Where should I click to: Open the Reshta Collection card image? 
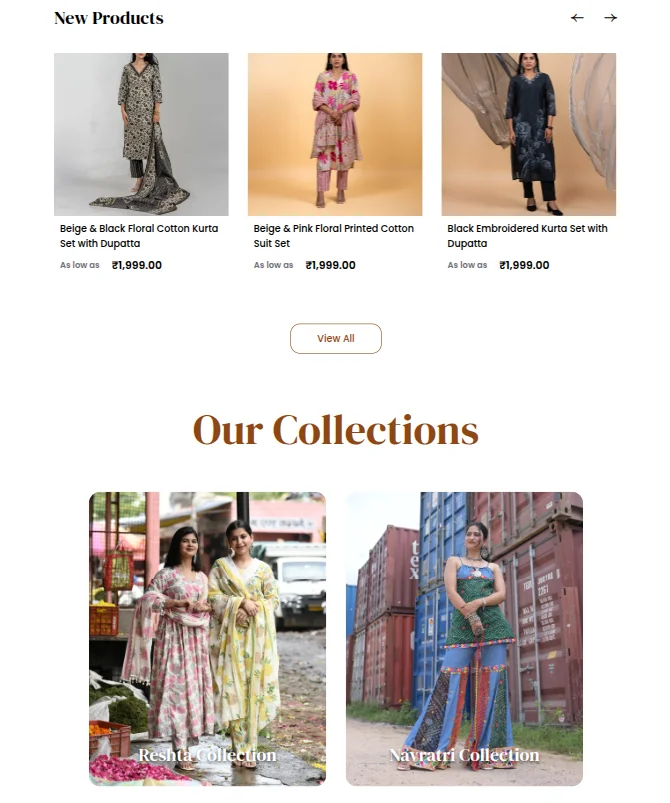[207, 639]
